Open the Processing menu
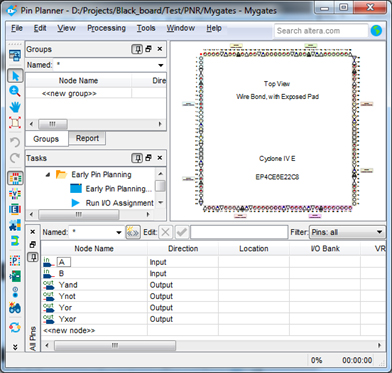 tap(106, 28)
